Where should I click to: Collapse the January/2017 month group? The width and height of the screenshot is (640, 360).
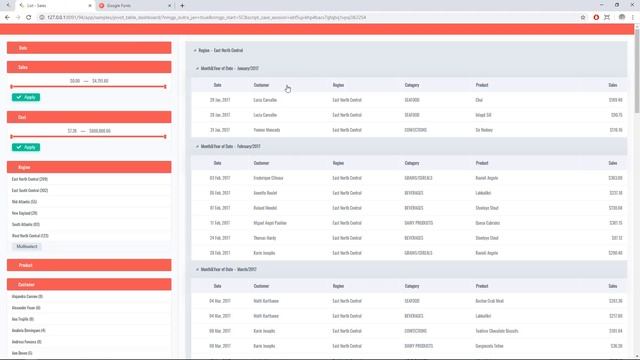click(x=197, y=69)
